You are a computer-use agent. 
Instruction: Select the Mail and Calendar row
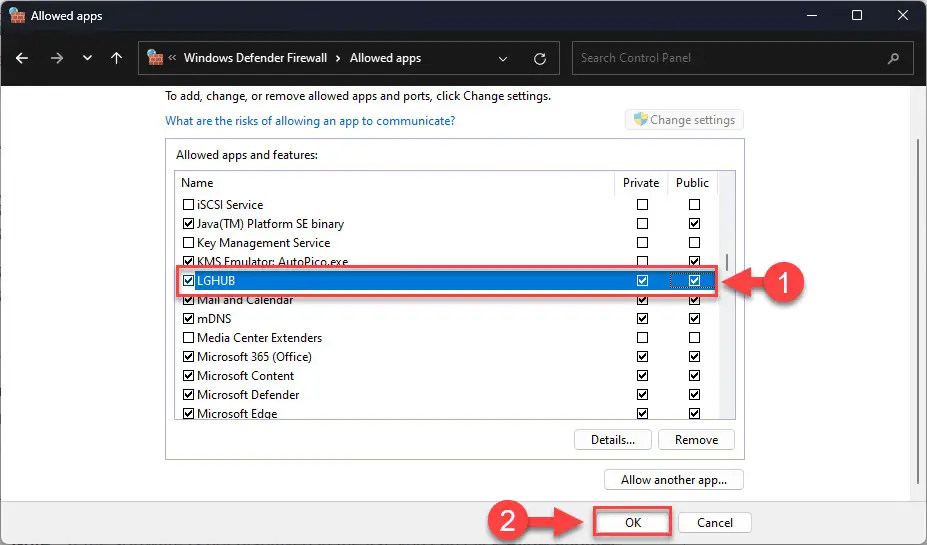pos(446,300)
